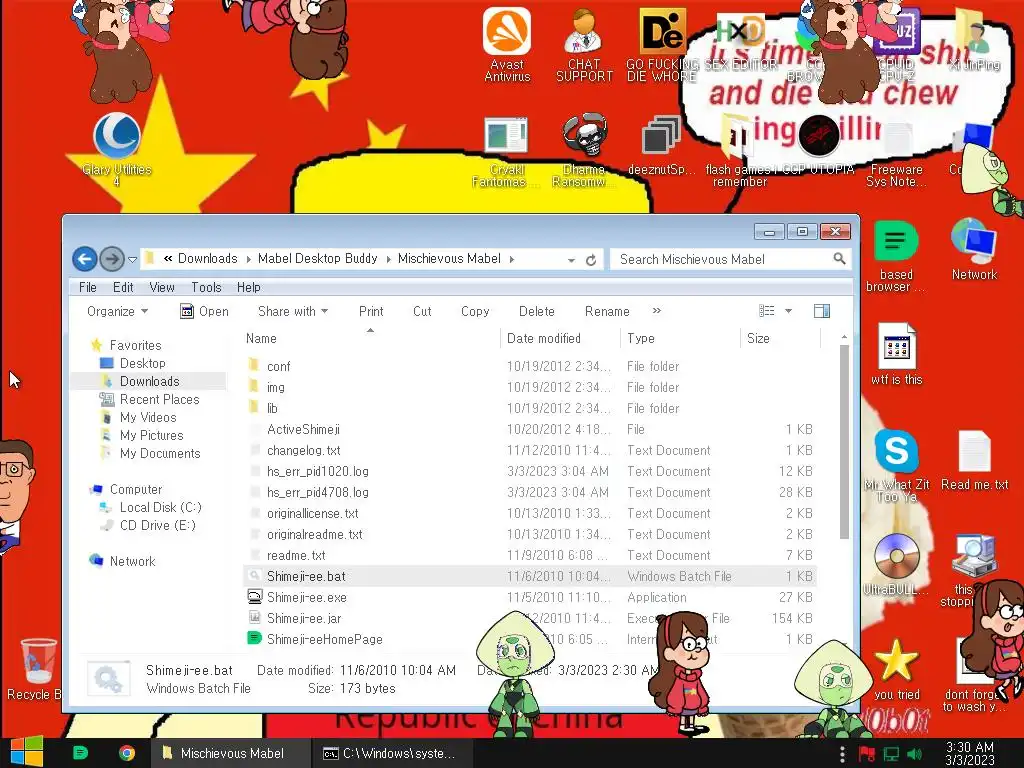1024x768 pixels.
Task: Click the Back navigation arrow in Explorer
Action: click(84, 259)
